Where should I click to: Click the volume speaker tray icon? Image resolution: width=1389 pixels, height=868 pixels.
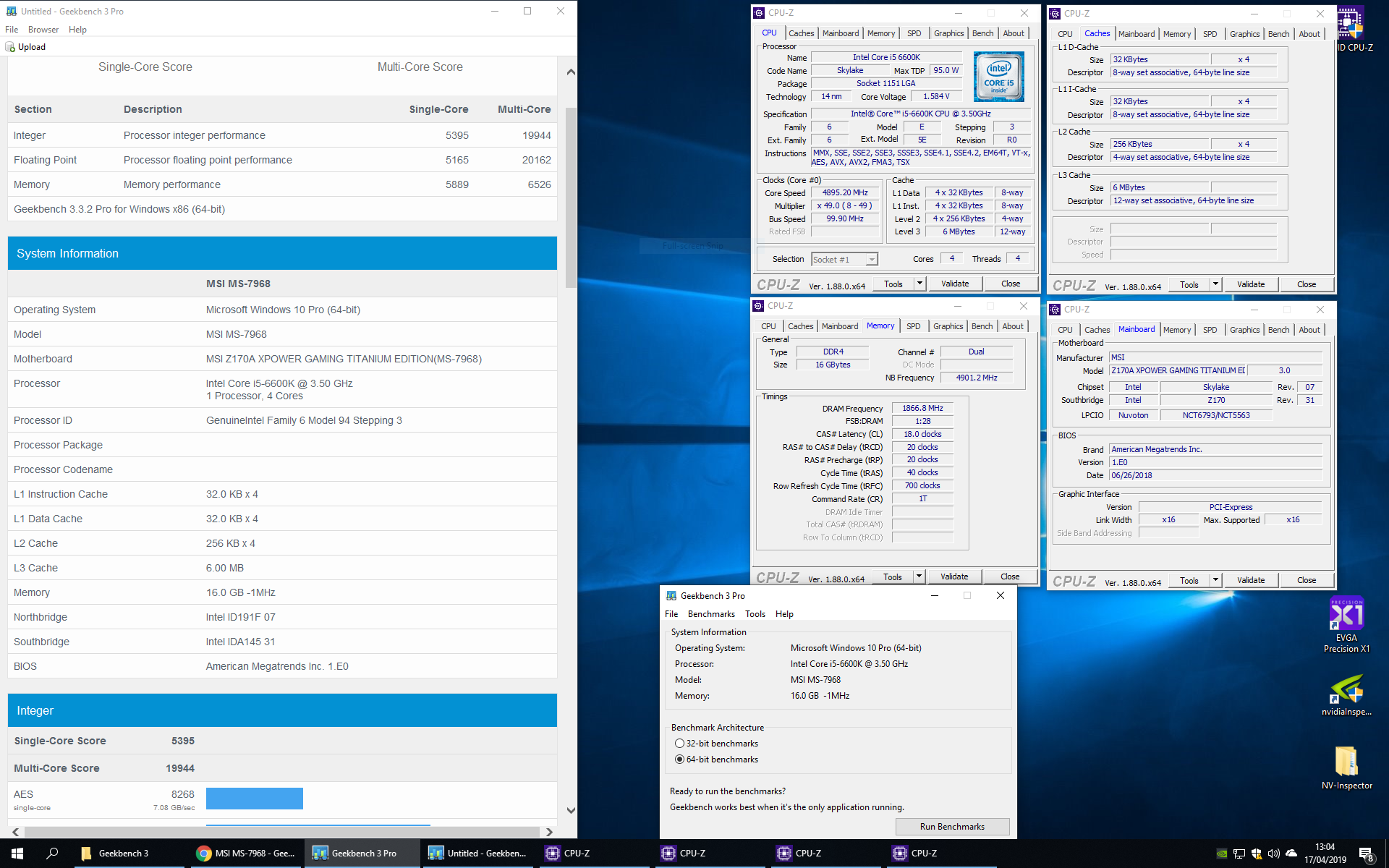point(1273,854)
